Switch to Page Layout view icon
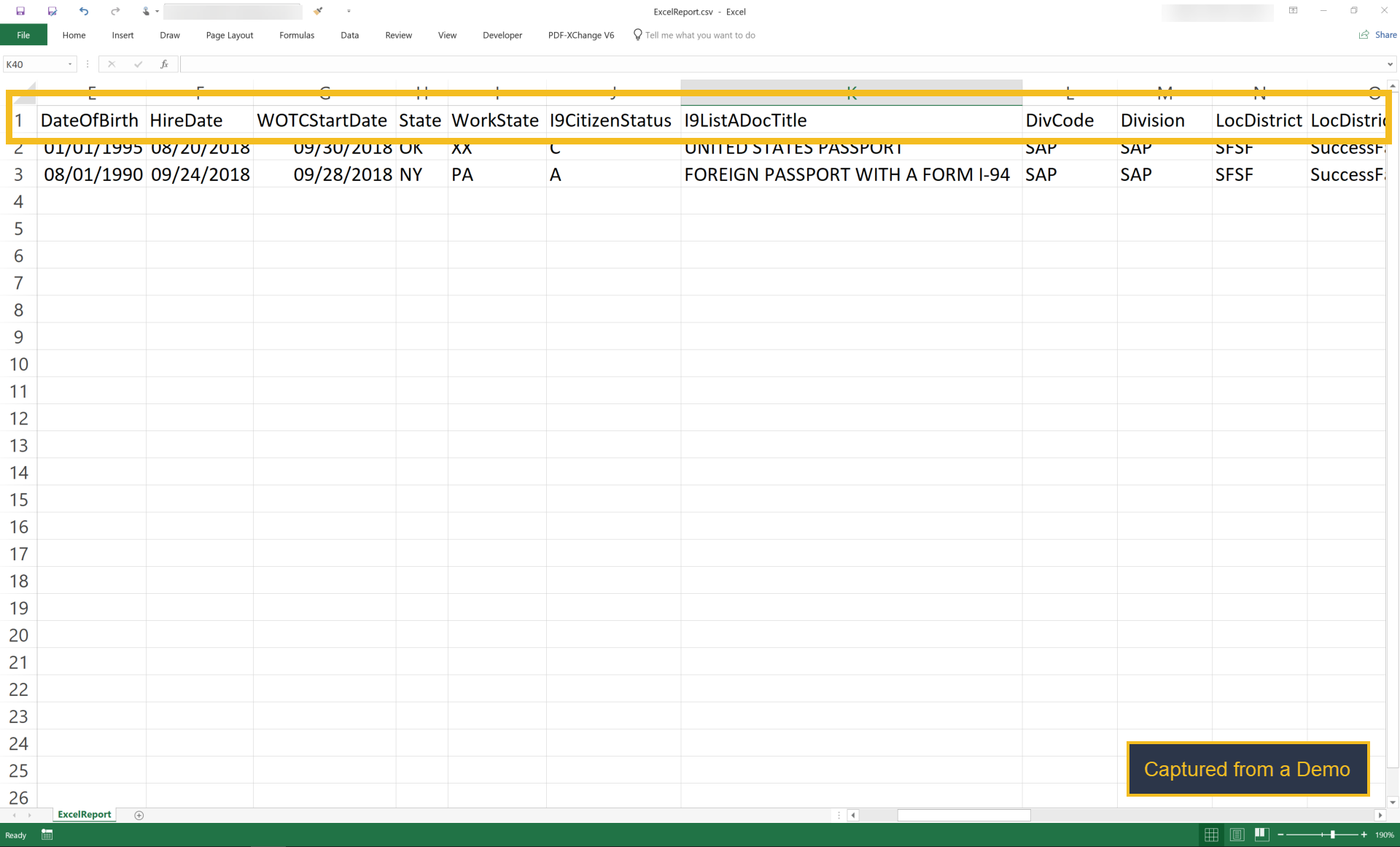The height and width of the screenshot is (847, 1400). click(1237, 835)
